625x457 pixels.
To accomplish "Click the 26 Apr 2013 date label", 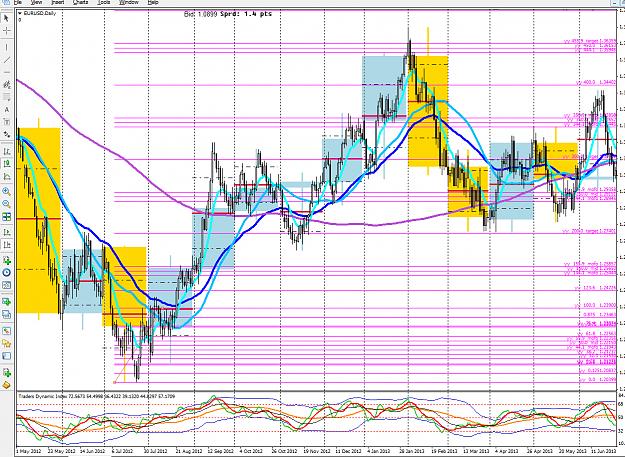I will (542, 451).
